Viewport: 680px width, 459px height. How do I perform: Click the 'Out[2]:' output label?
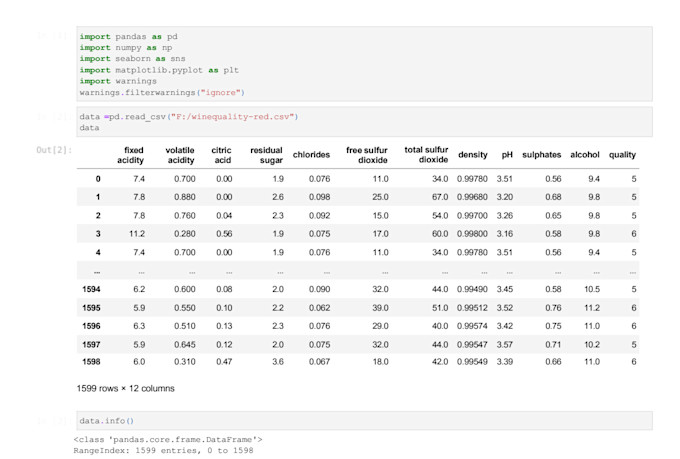coord(54,150)
